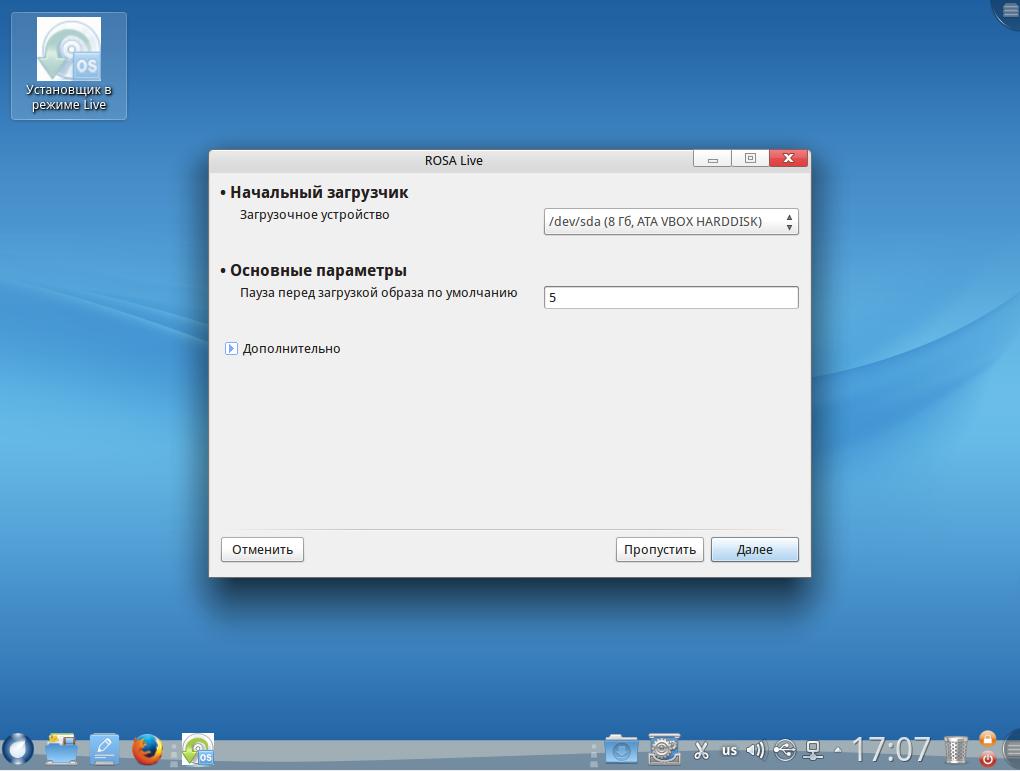The height and width of the screenshot is (771, 1020).
Task: Launch Firefox from the taskbar
Action: coord(147,750)
